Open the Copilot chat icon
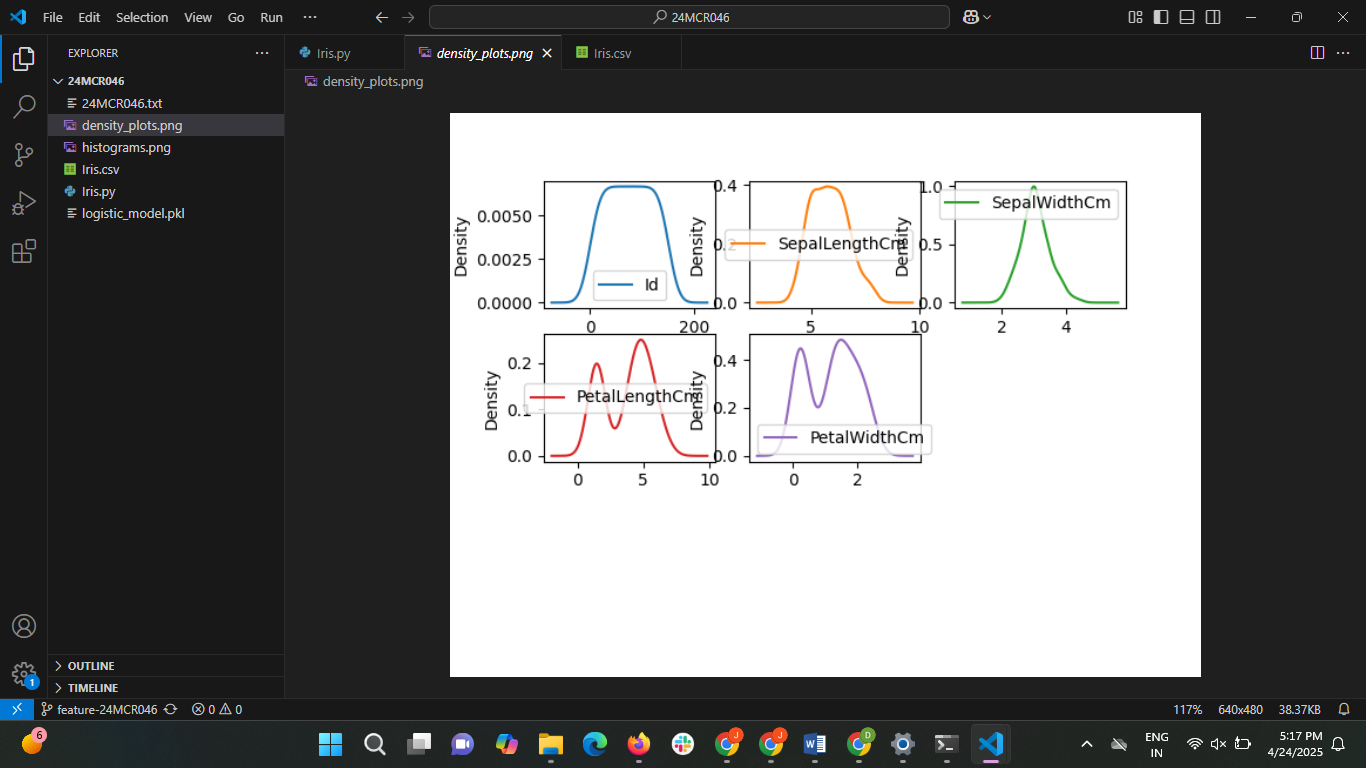 (x=970, y=17)
